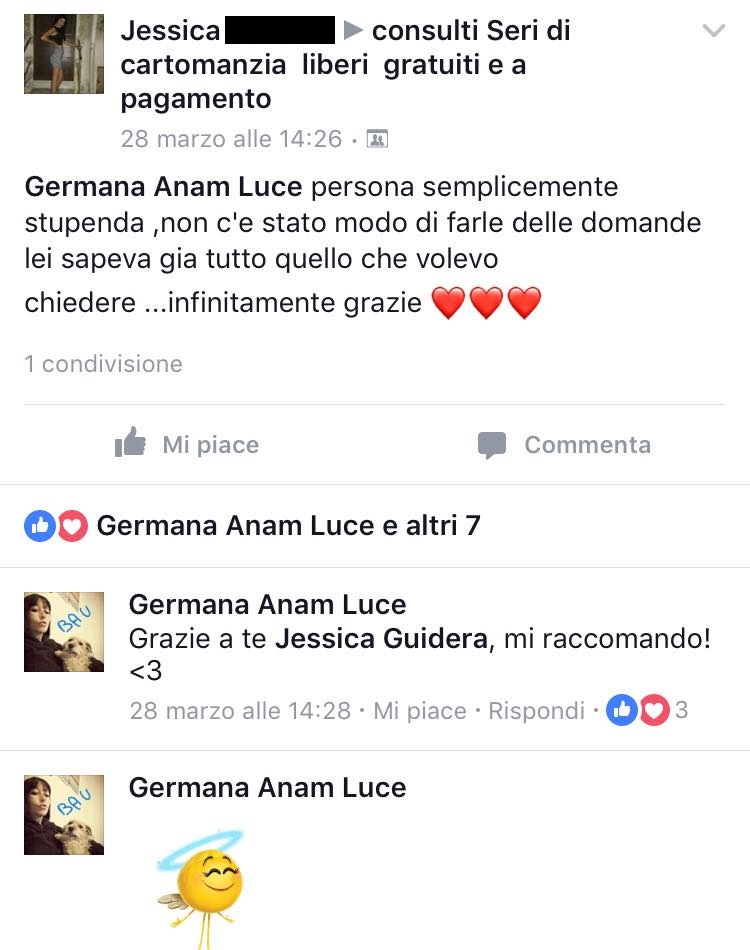
Task: Tap the blue like reaction icon under post
Action: [x=40, y=526]
